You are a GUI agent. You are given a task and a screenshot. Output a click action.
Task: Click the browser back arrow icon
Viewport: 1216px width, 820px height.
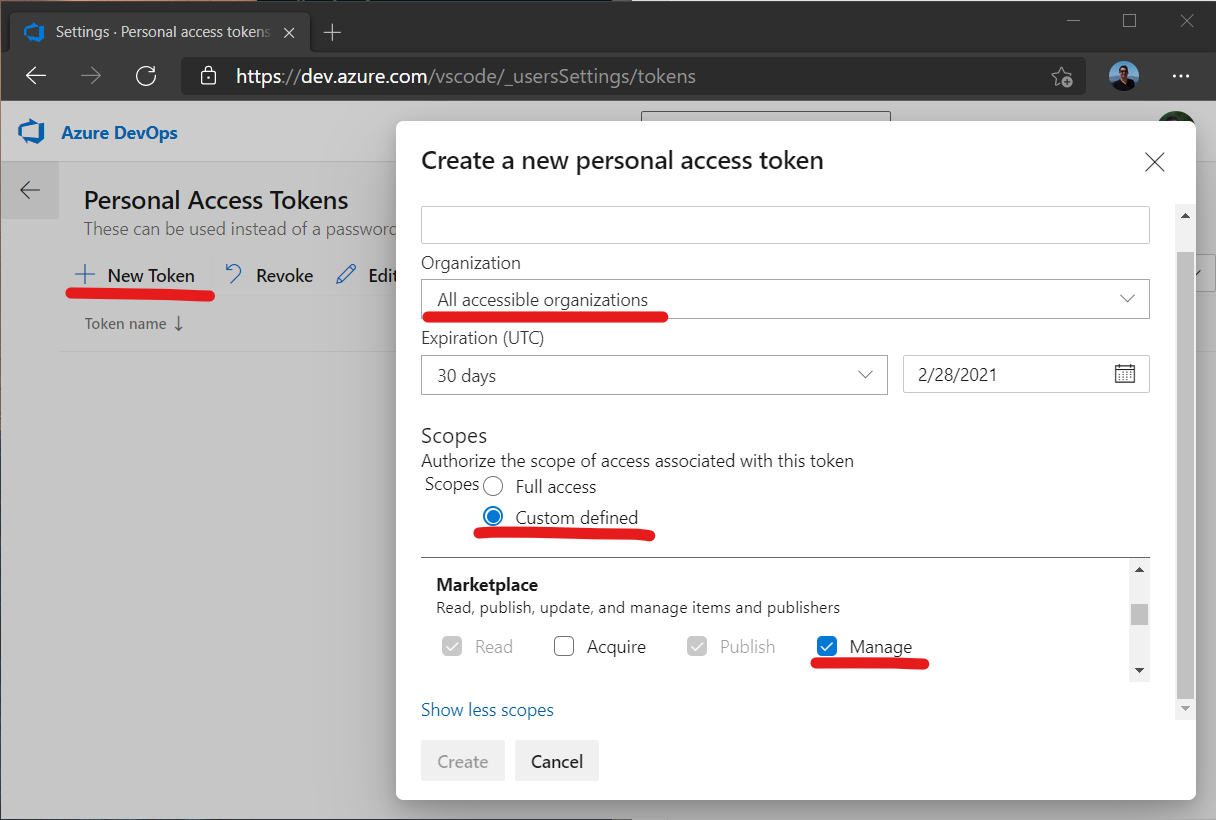[36, 76]
